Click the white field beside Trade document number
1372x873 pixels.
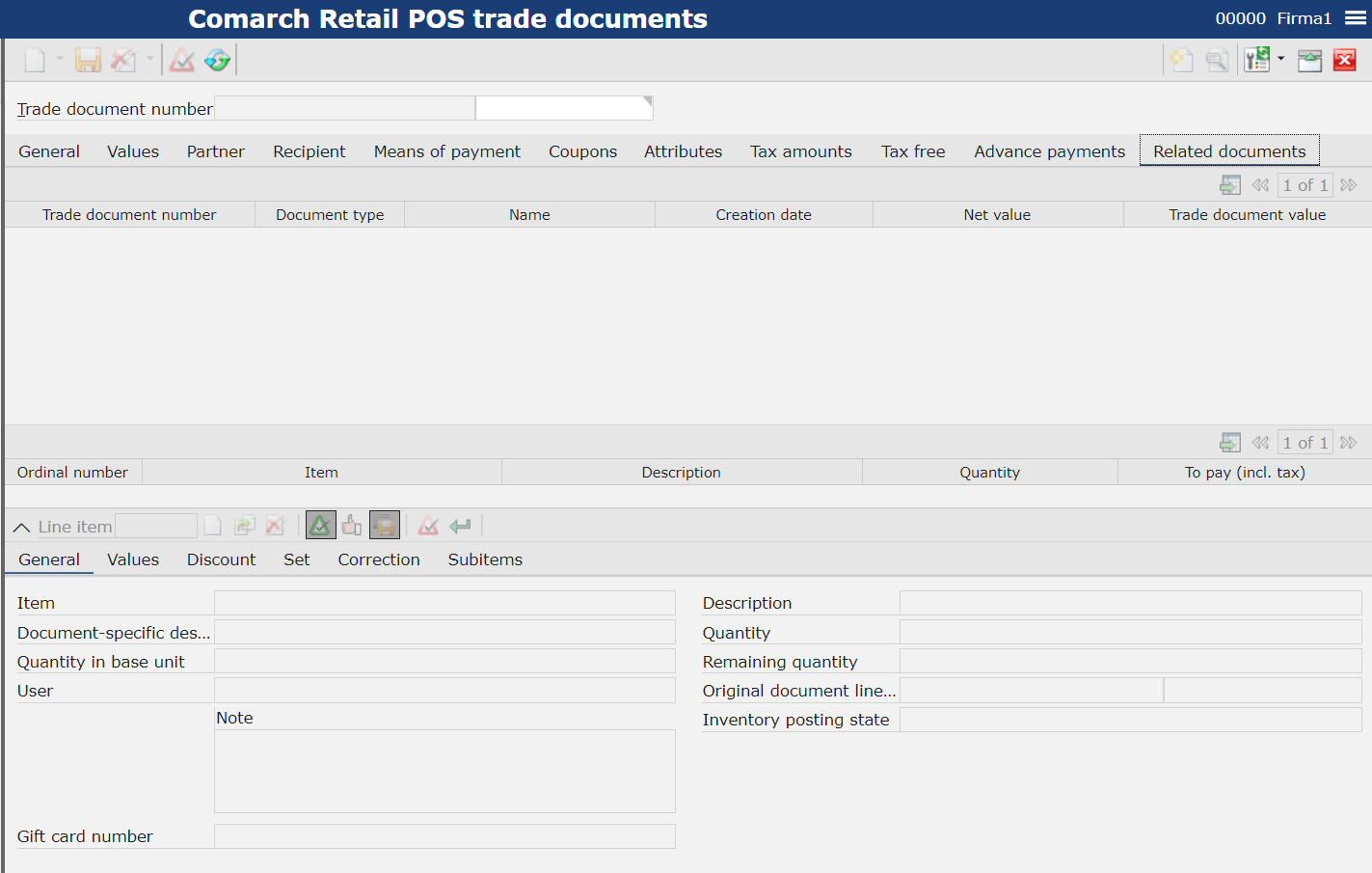click(564, 108)
